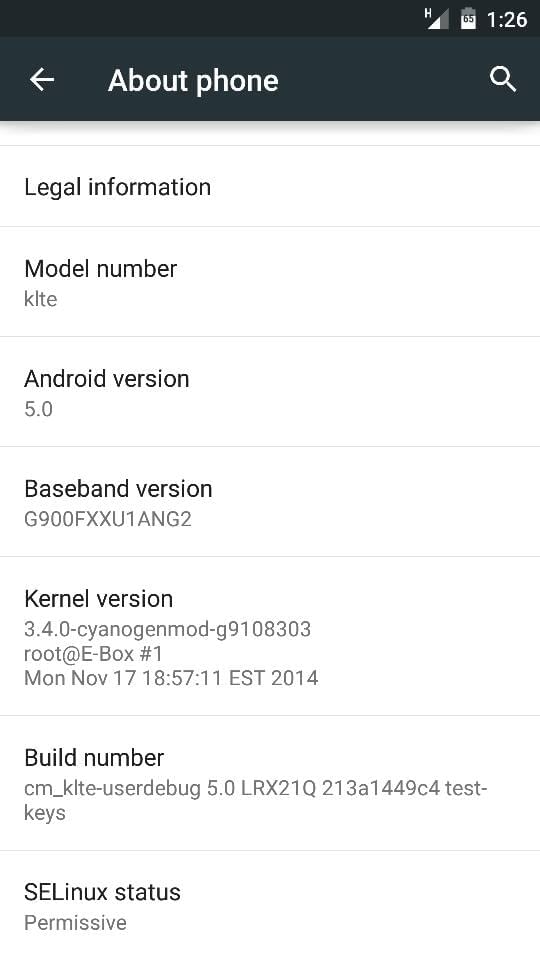Tap the G900FXXU1ANG2 baseband value

[108, 519]
